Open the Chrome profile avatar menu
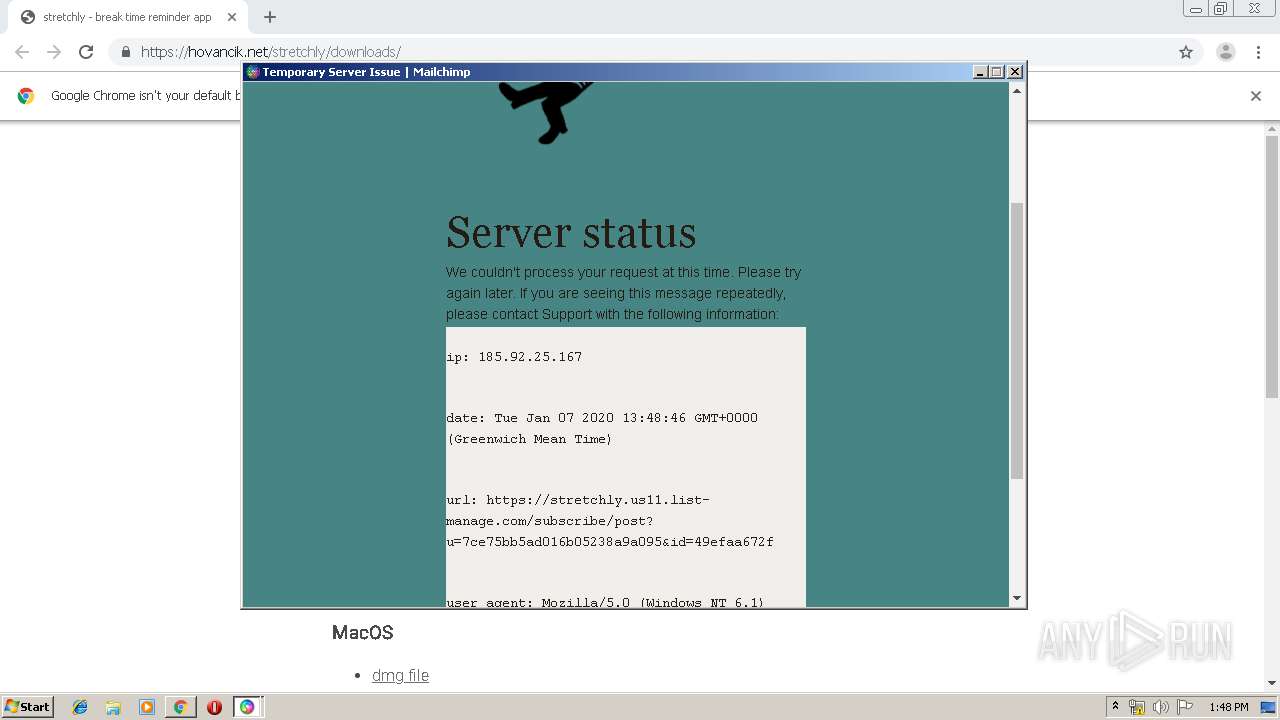Screen dimensions: 1280x720 [x=1226, y=52]
